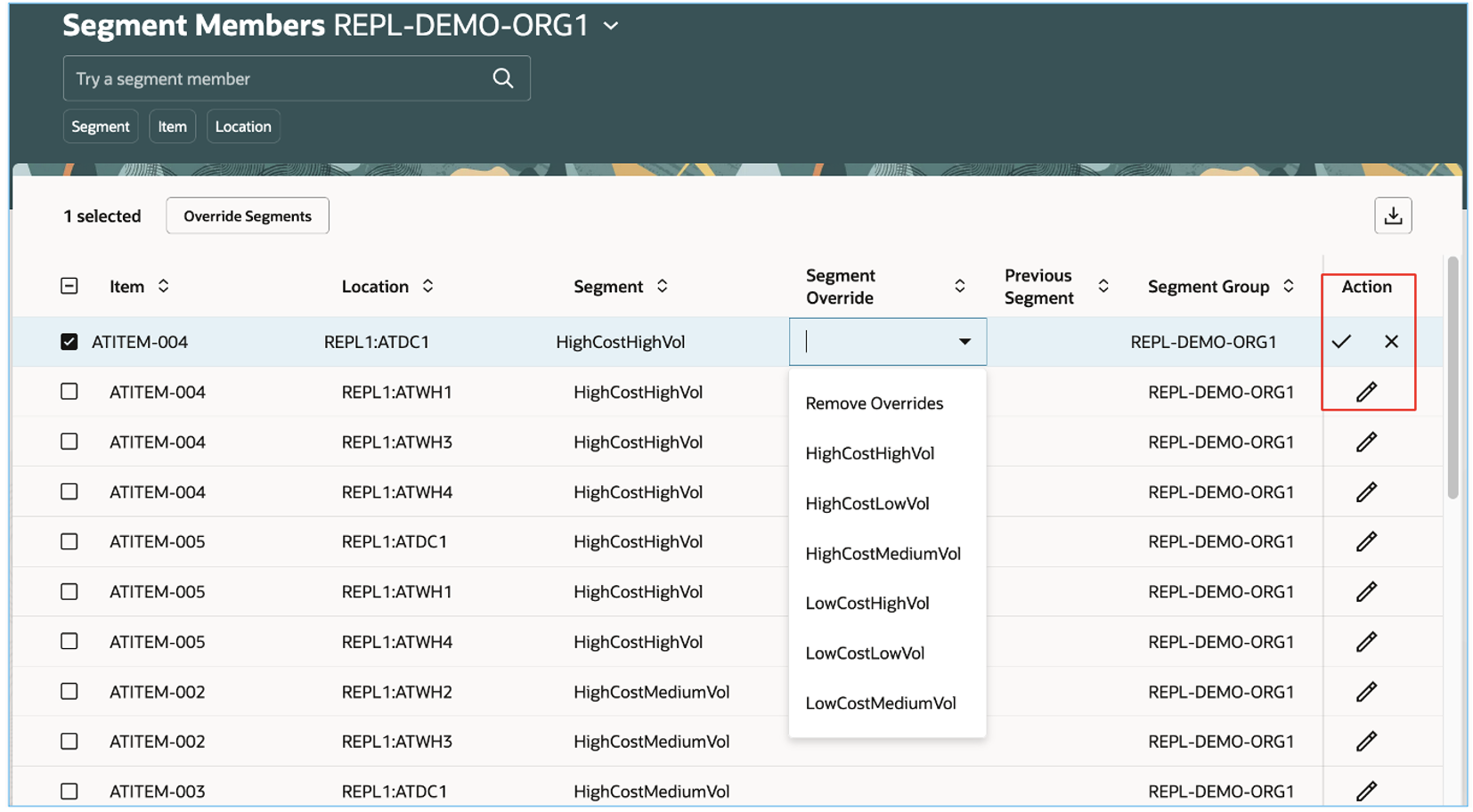
Task: Open the Location filter chip
Action: 242,126
